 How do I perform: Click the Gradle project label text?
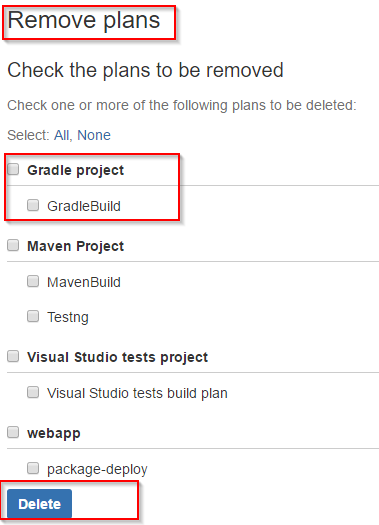point(76,170)
